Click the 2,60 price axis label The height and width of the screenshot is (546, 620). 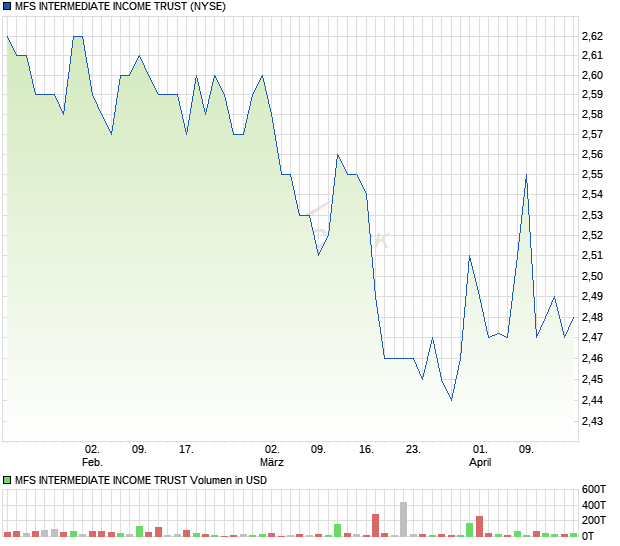(592, 75)
